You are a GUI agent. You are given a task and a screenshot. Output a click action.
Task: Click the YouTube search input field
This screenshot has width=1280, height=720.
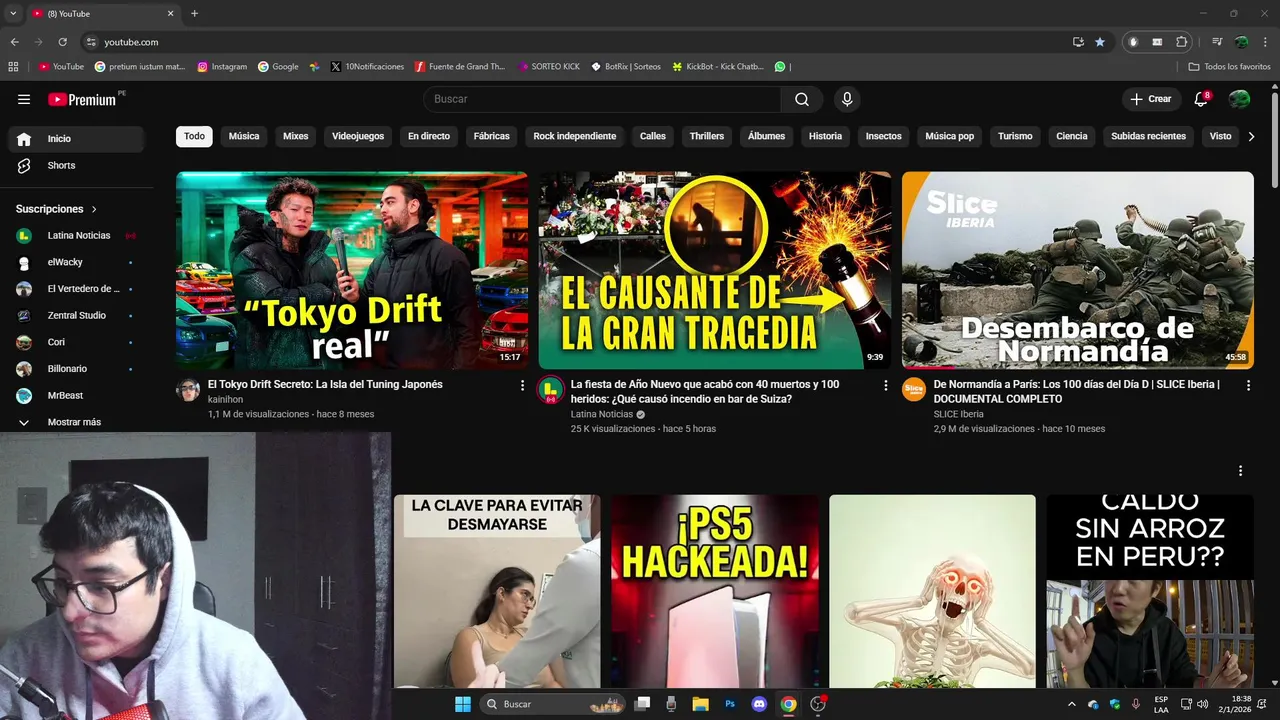[602, 99]
